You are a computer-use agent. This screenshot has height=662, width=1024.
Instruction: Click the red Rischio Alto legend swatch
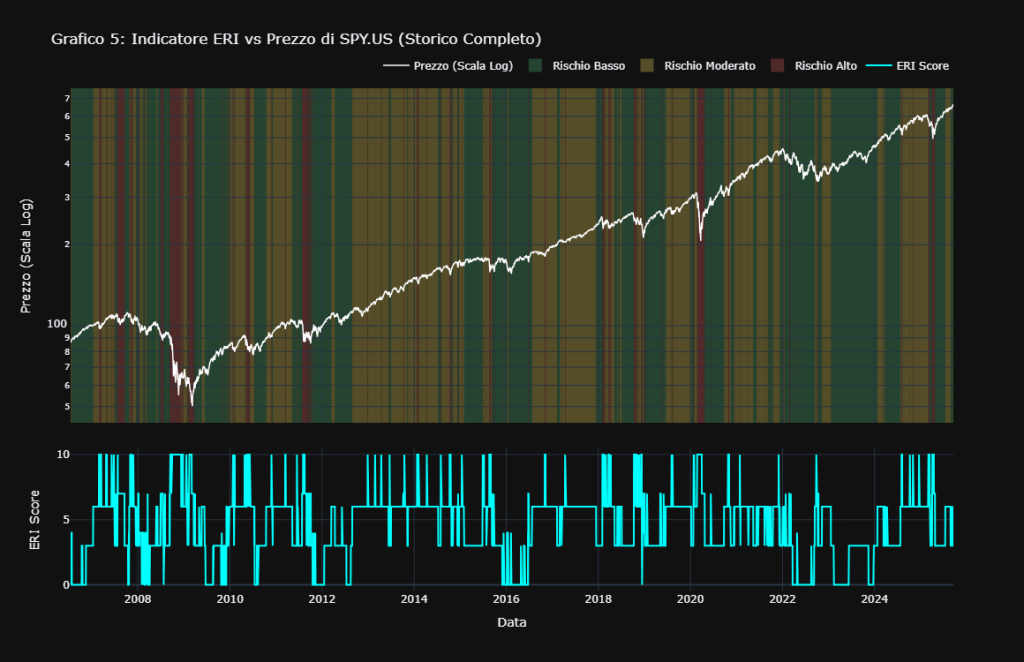[777, 66]
